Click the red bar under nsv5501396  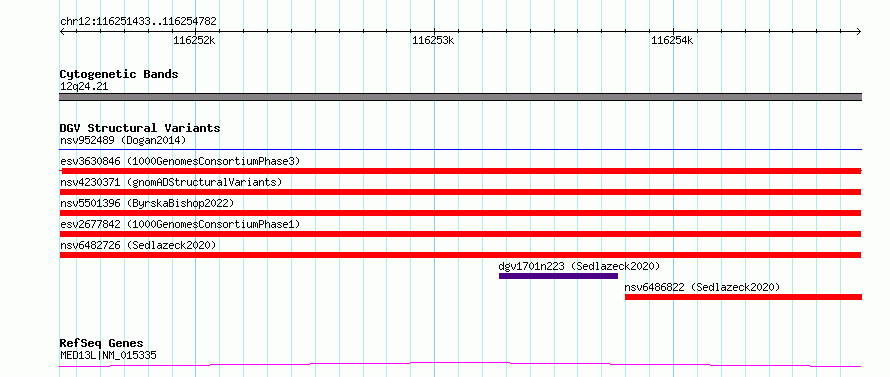click(460, 213)
